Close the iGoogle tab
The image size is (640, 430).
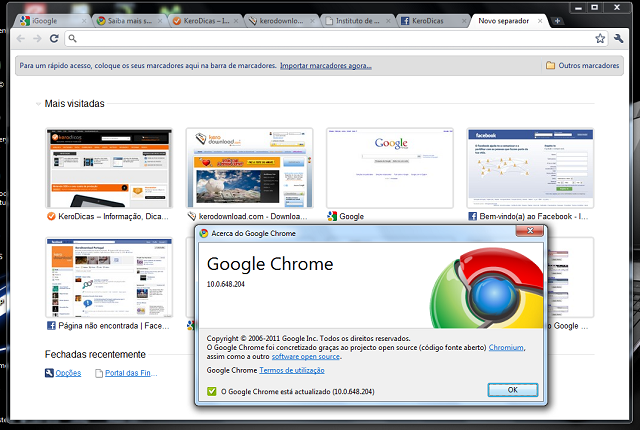[84, 21]
